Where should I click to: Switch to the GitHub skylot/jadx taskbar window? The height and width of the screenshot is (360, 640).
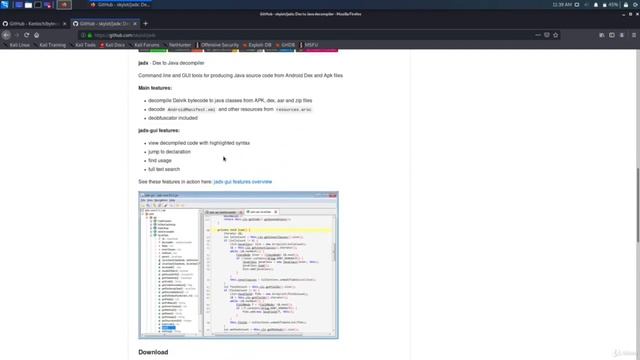tap(120, 5)
